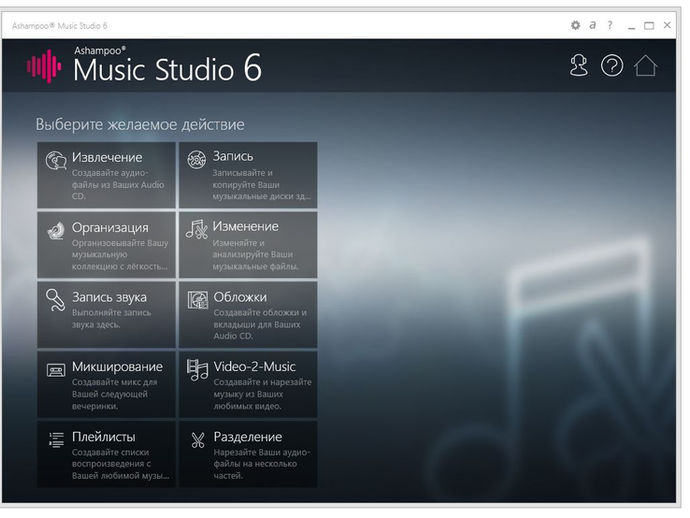690x518 pixels.
Task: Minimize the Music Studio window
Action: 631,26
